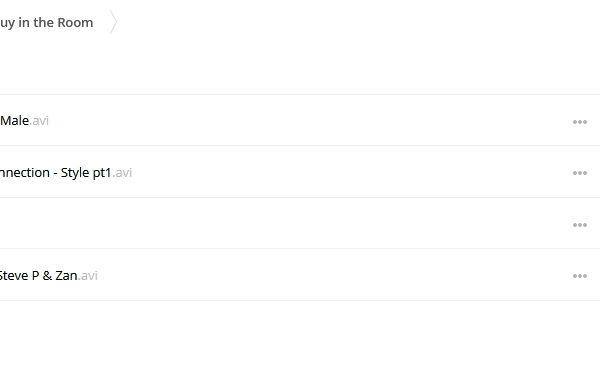This screenshot has width=600, height=366.
Task: Open three-dot menu for Steve P & Zan.avi
Action: (x=580, y=276)
